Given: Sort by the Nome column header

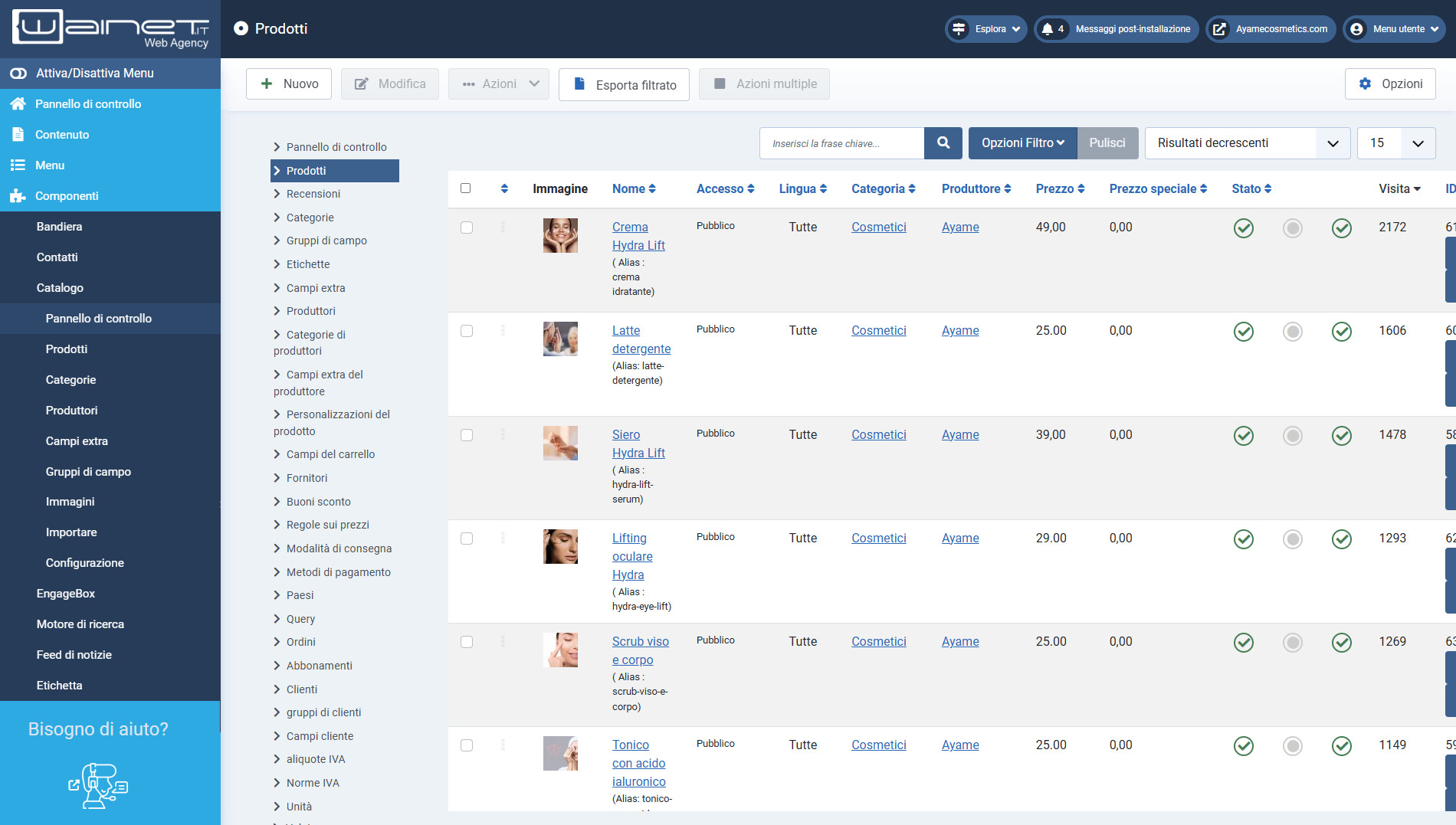Looking at the screenshot, I should coord(634,188).
